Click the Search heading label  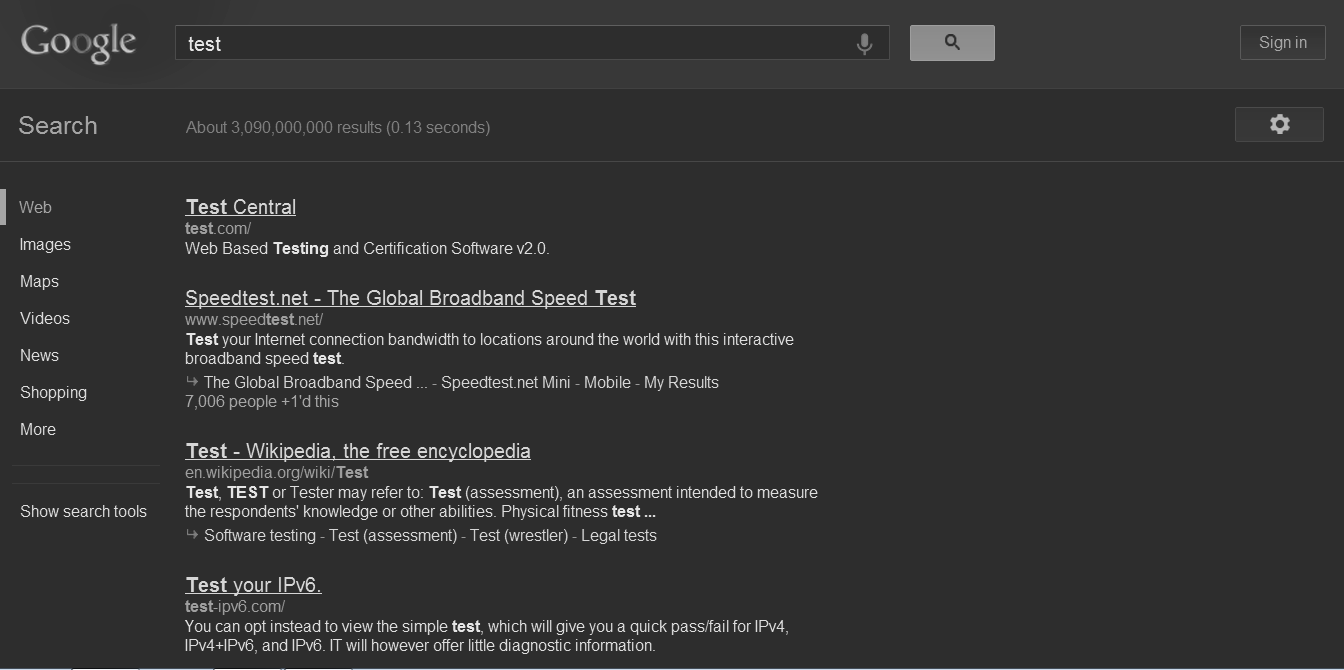[x=58, y=125]
